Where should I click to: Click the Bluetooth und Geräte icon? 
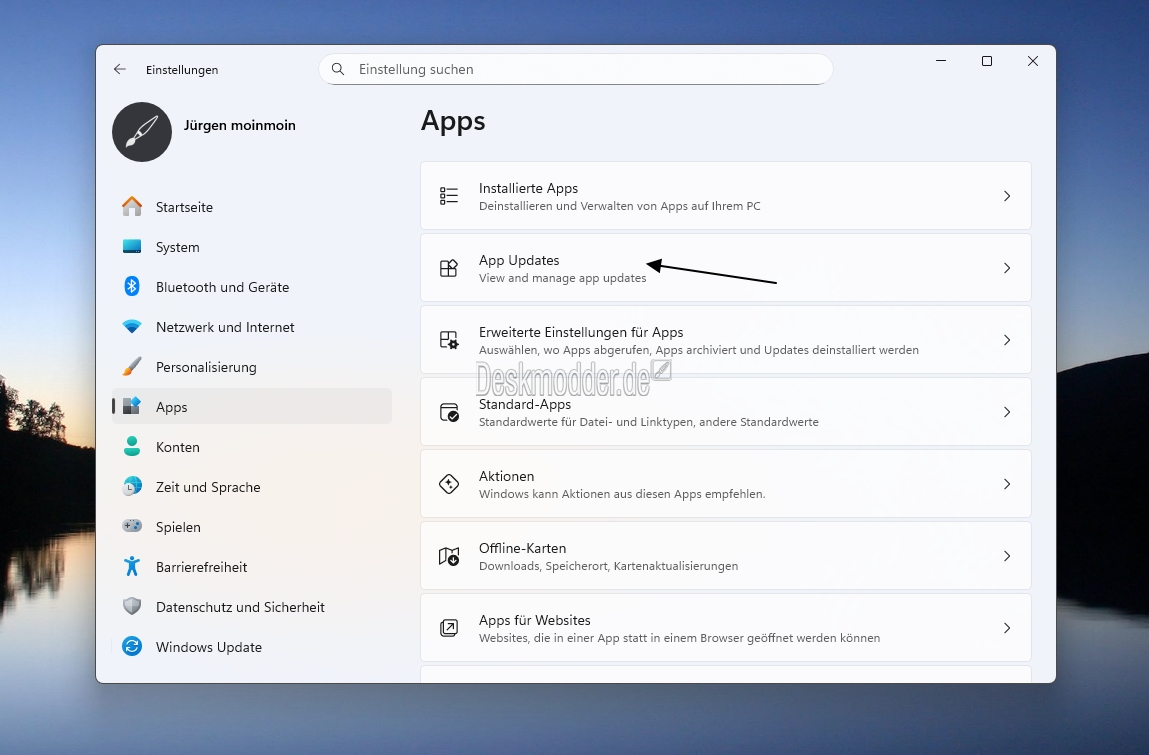click(132, 287)
